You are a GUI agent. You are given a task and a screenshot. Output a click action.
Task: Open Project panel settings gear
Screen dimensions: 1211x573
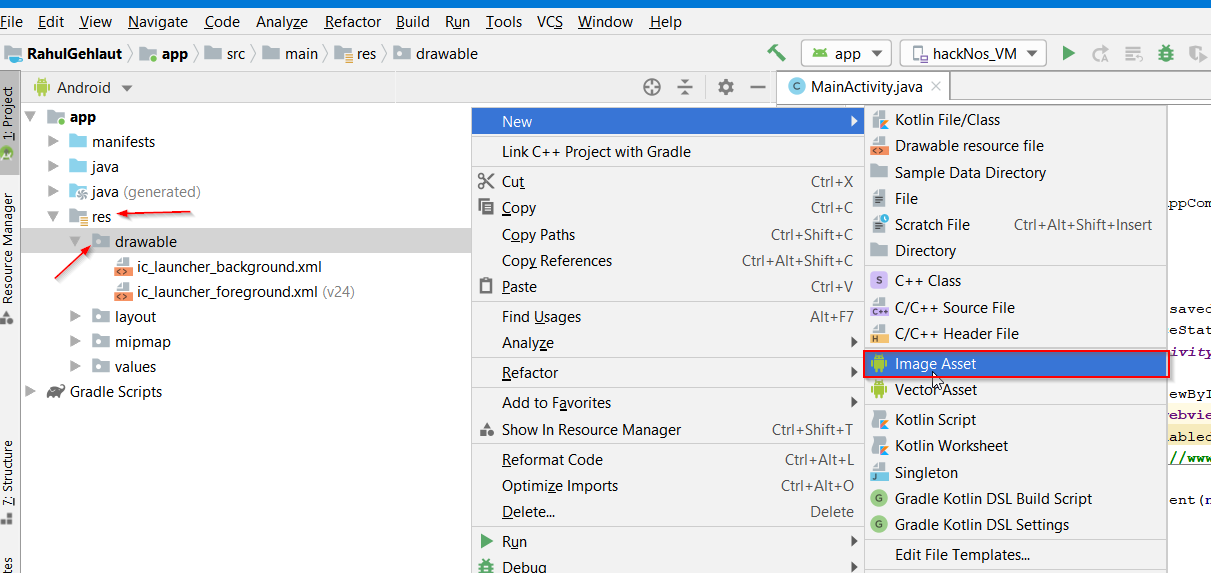[x=726, y=87]
